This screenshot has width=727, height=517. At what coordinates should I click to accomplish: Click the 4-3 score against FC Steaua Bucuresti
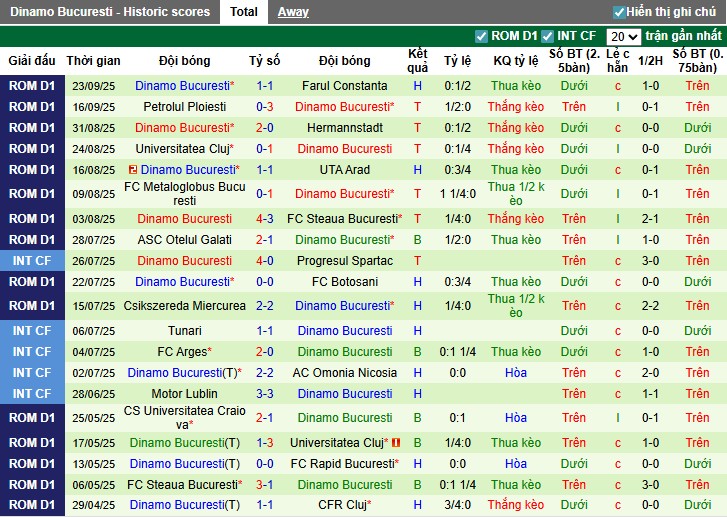pos(265,219)
